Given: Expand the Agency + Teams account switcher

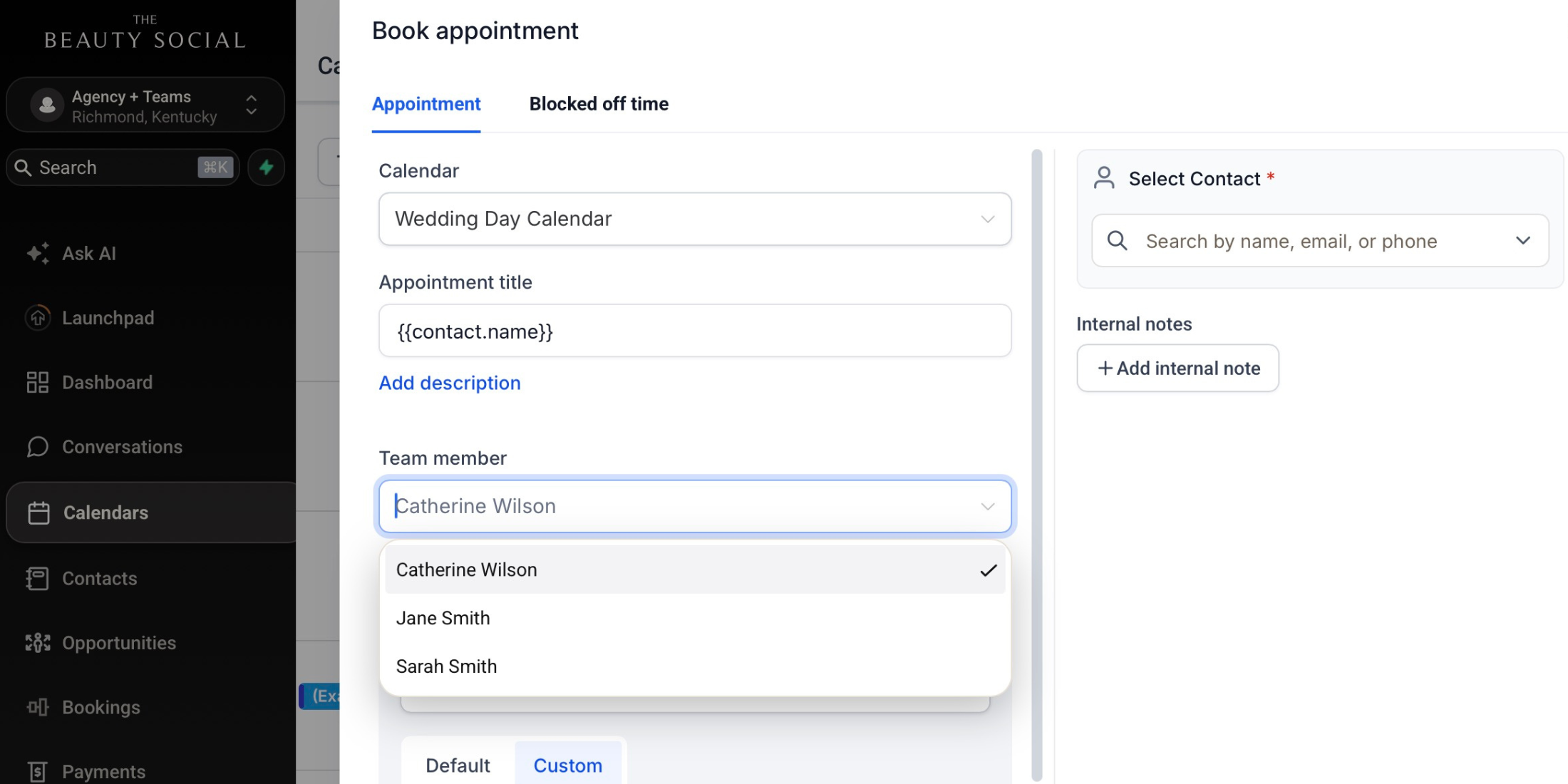Looking at the screenshot, I should 145,105.
